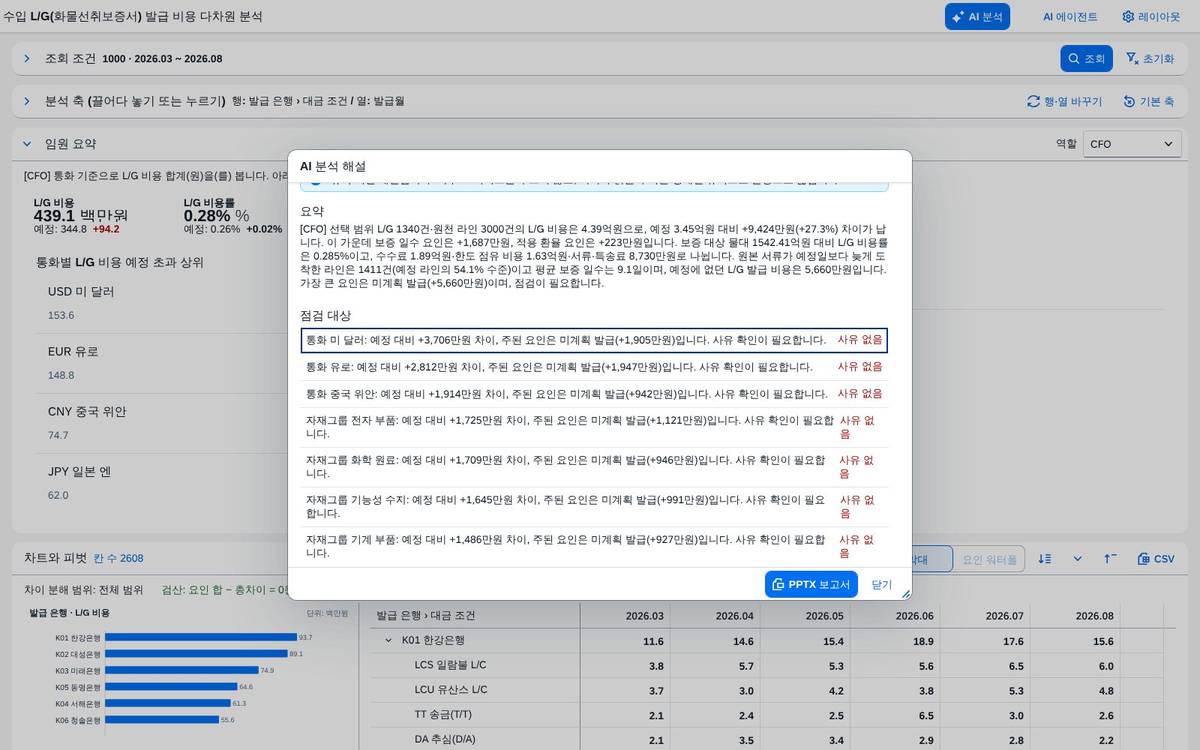
Task: Click the K01 한강은행 chart bar
Action: 201,637
